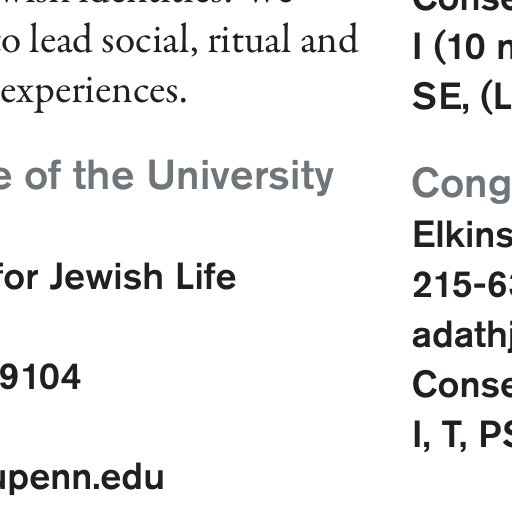This screenshot has height=512, width=512.
Task: Click the word 'lead' in serif paragraph
Action: tap(61, 38)
